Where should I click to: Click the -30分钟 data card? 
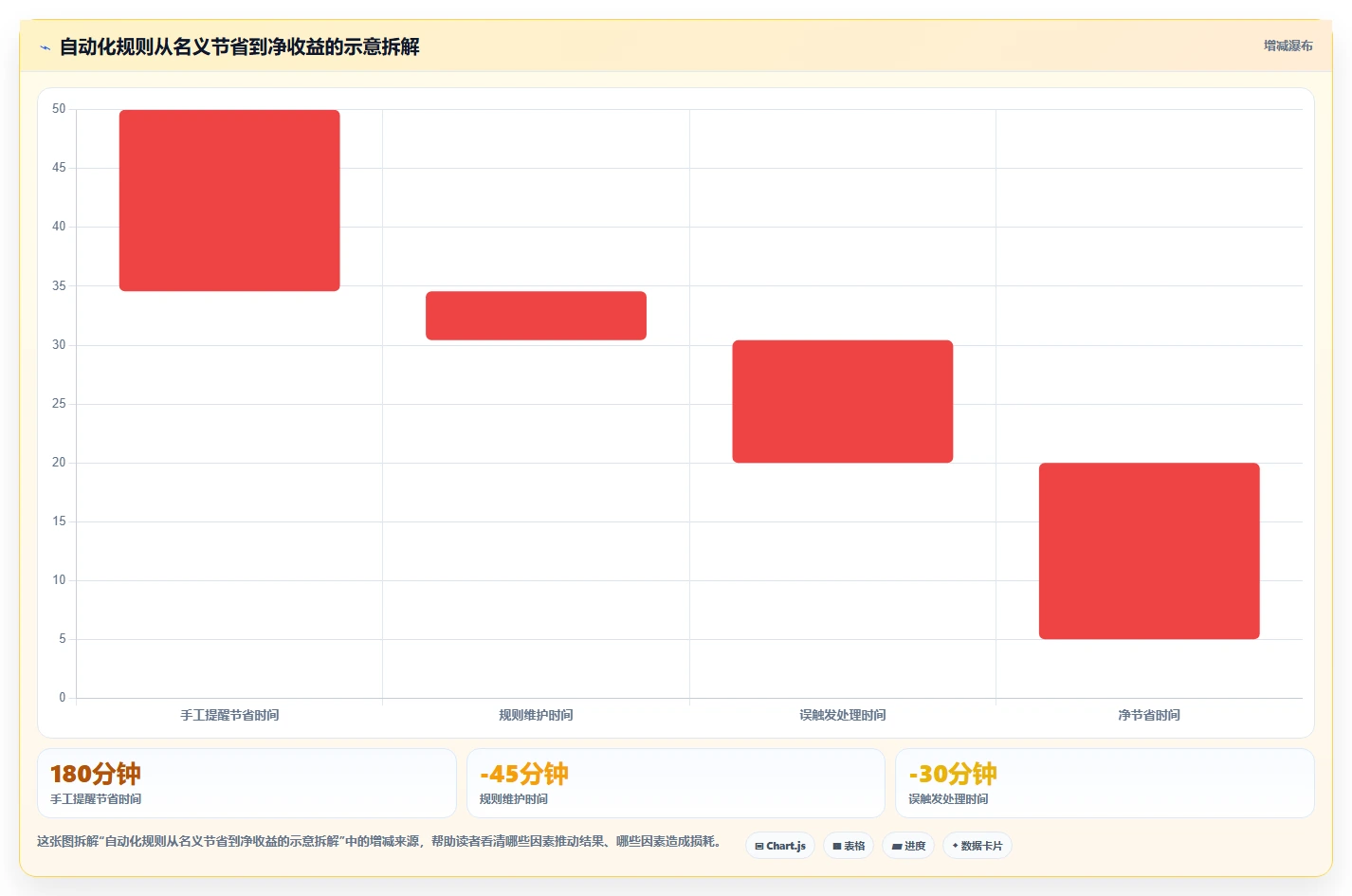coord(1105,783)
